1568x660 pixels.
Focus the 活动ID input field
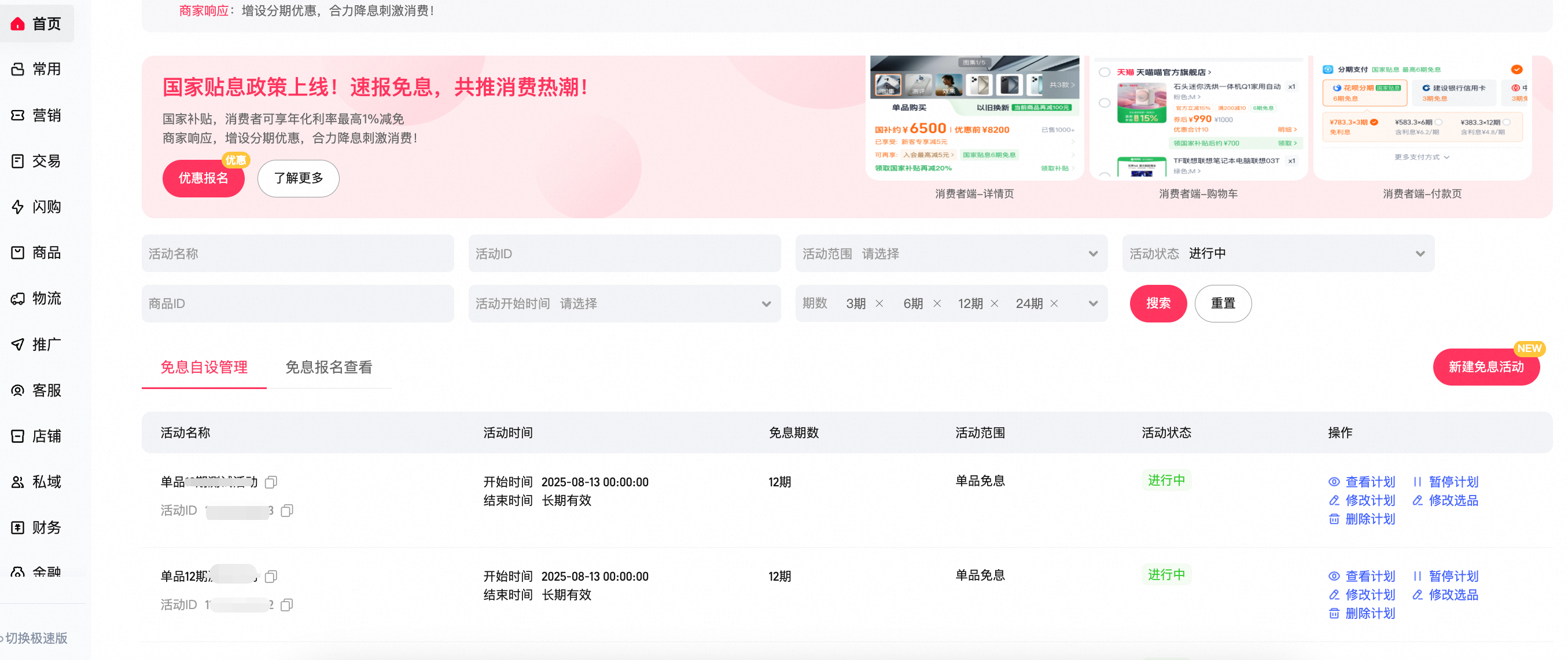point(624,253)
